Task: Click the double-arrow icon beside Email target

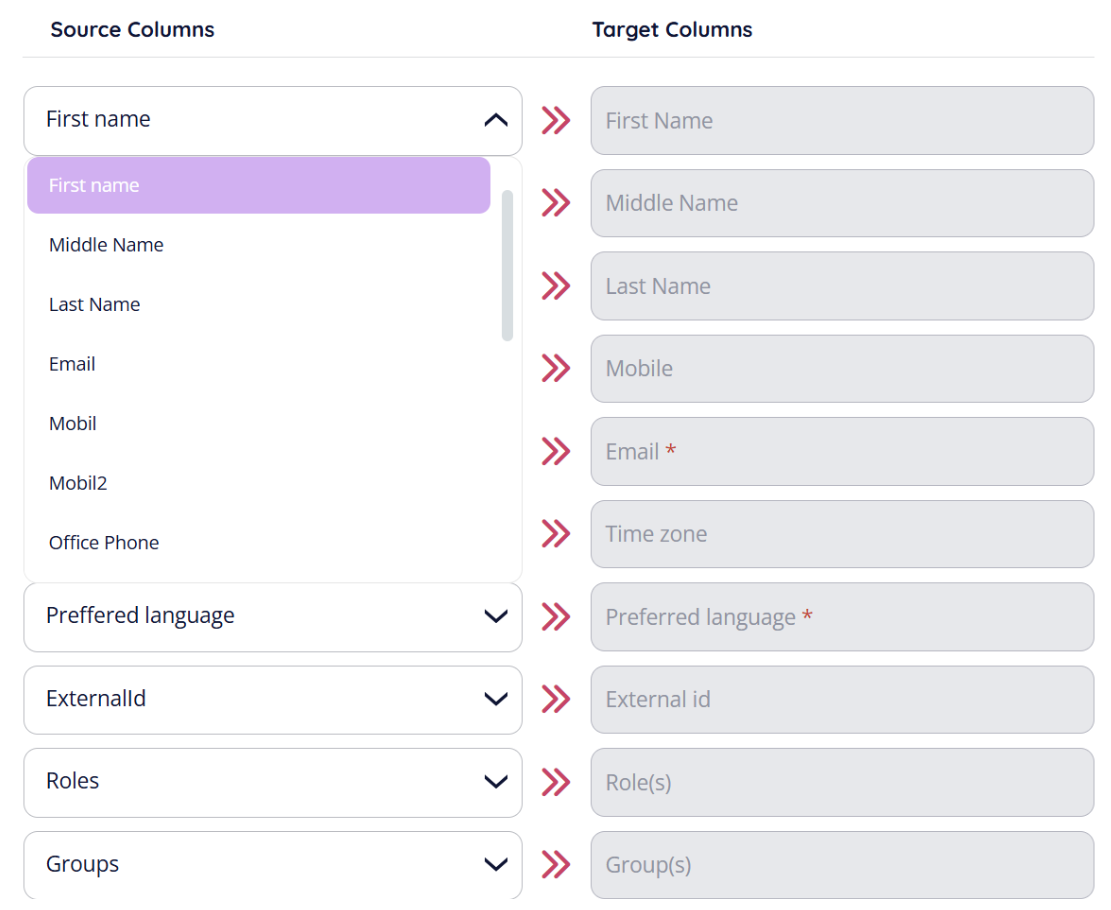Action: click(556, 452)
